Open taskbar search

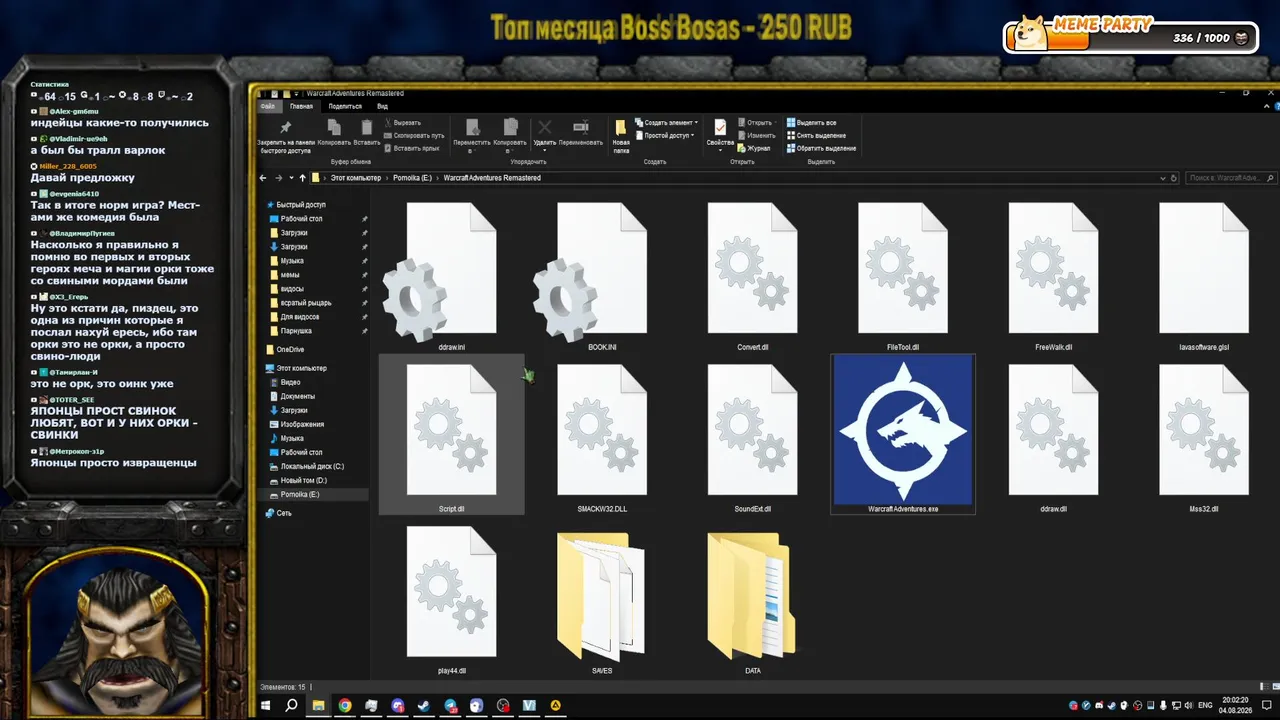tap(292, 706)
